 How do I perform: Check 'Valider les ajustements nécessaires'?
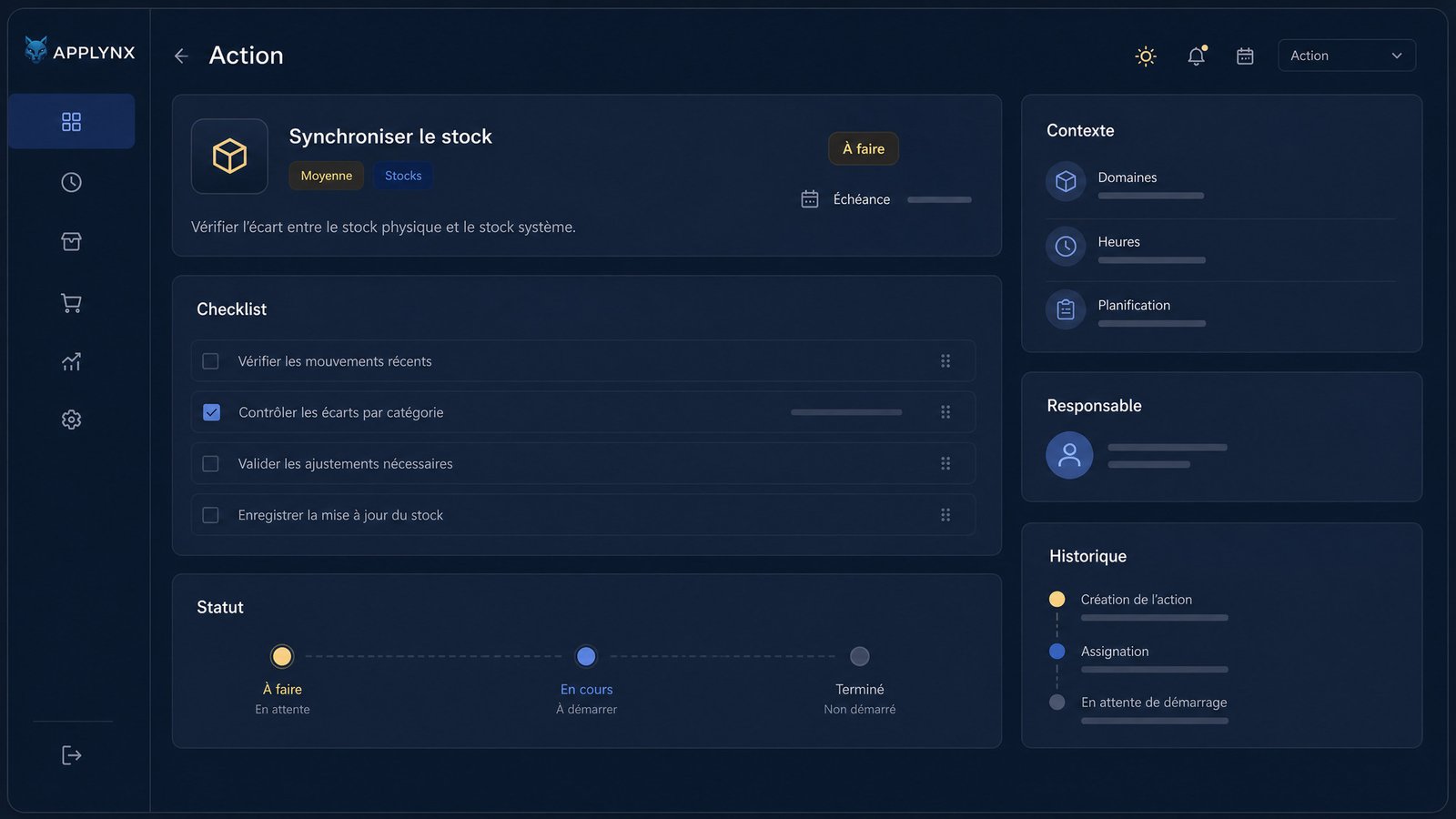point(210,463)
